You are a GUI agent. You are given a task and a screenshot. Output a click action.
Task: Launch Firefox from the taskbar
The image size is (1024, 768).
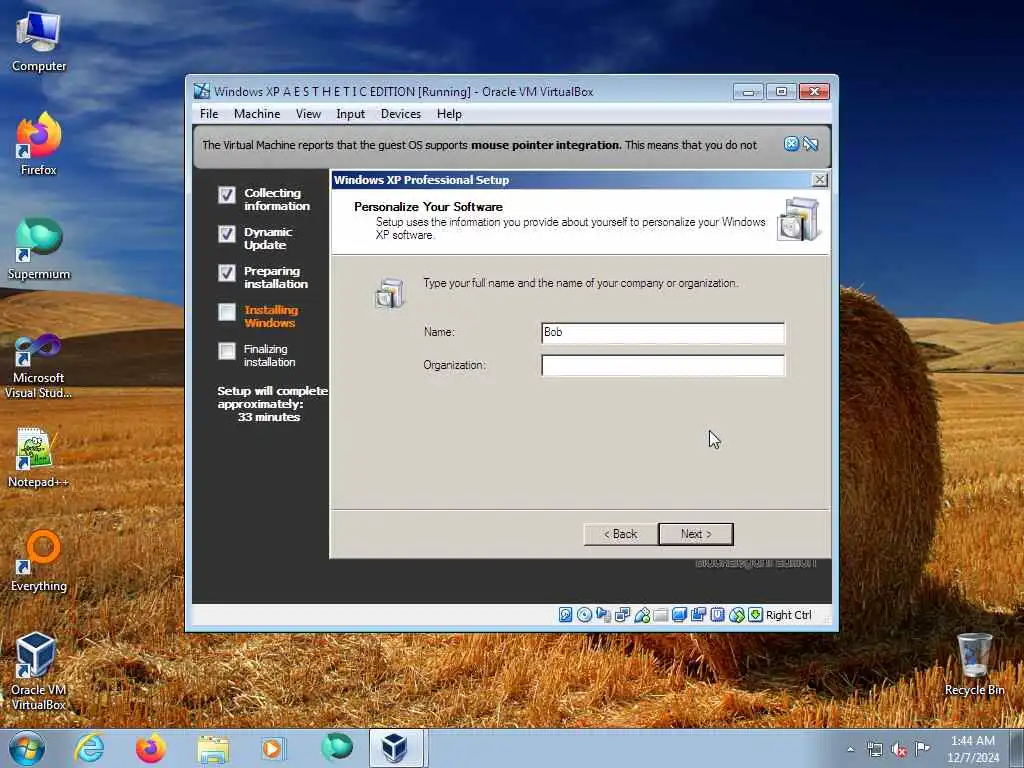[x=151, y=748]
